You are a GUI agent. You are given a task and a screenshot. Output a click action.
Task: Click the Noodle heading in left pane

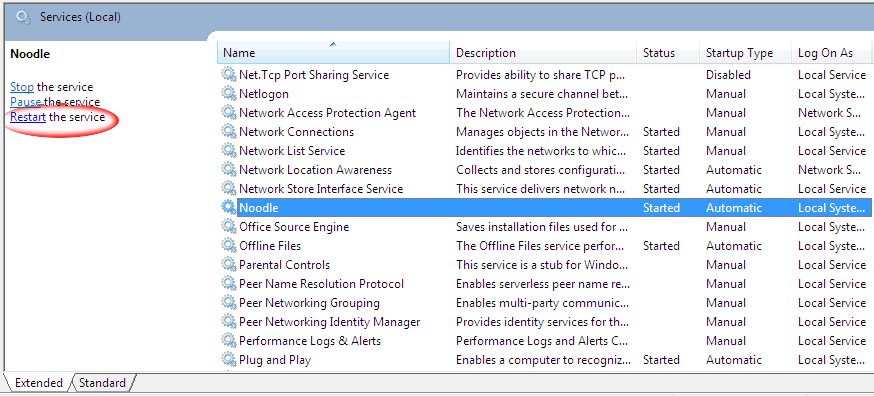click(x=30, y=54)
